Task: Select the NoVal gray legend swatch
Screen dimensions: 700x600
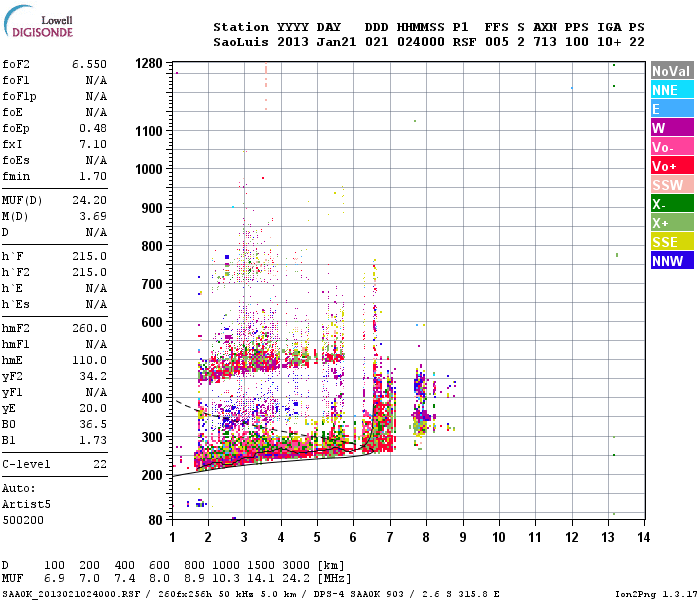Action: click(672, 71)
